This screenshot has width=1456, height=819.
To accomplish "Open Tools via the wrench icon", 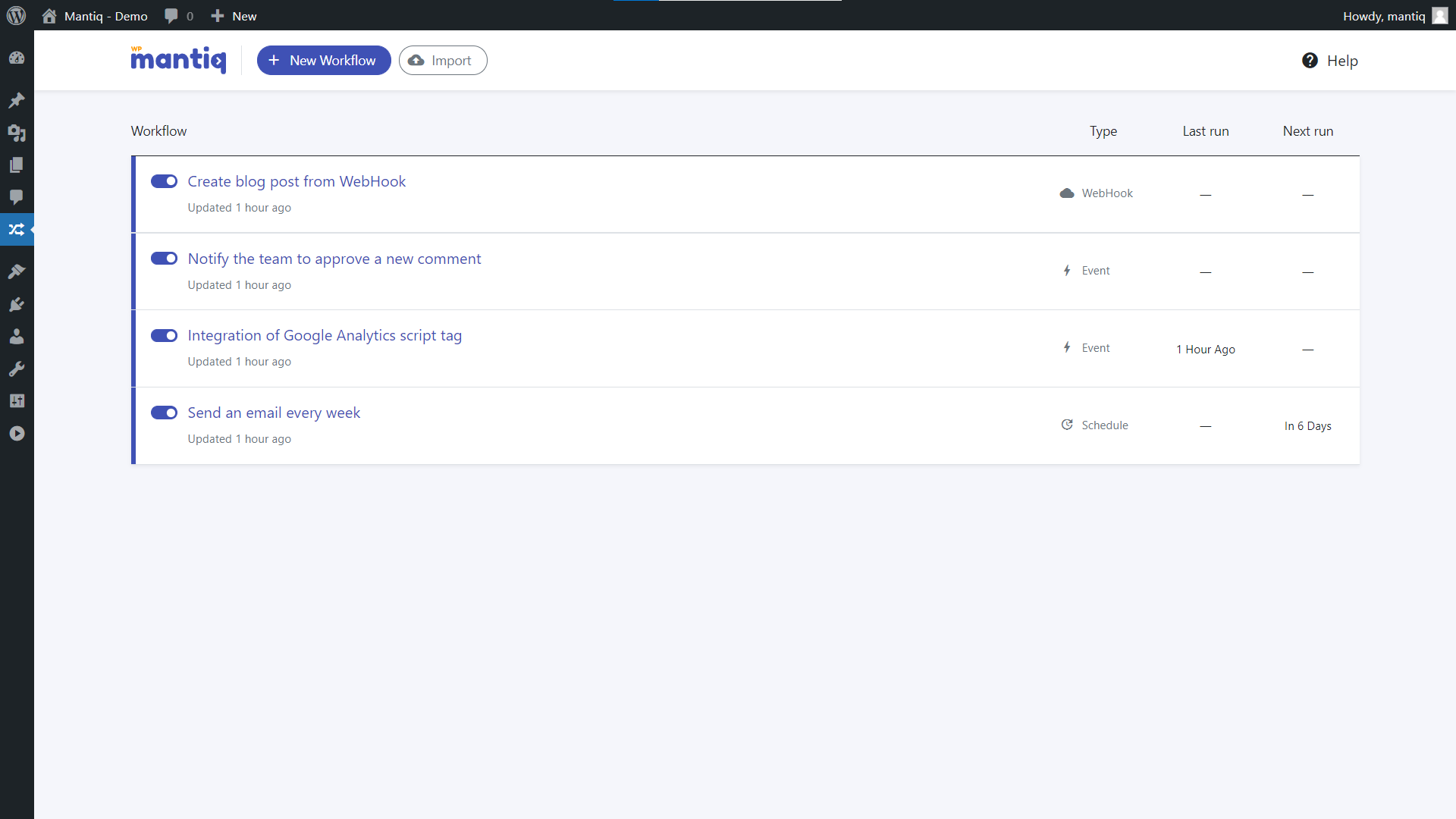I will pos(17,369).
